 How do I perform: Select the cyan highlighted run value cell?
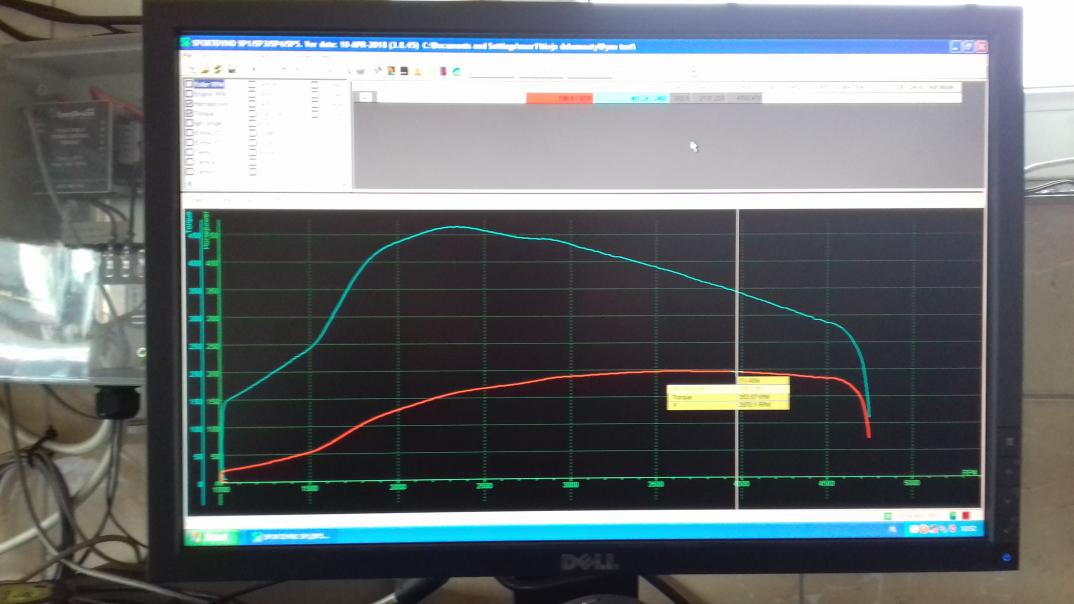tap(631, 99)
